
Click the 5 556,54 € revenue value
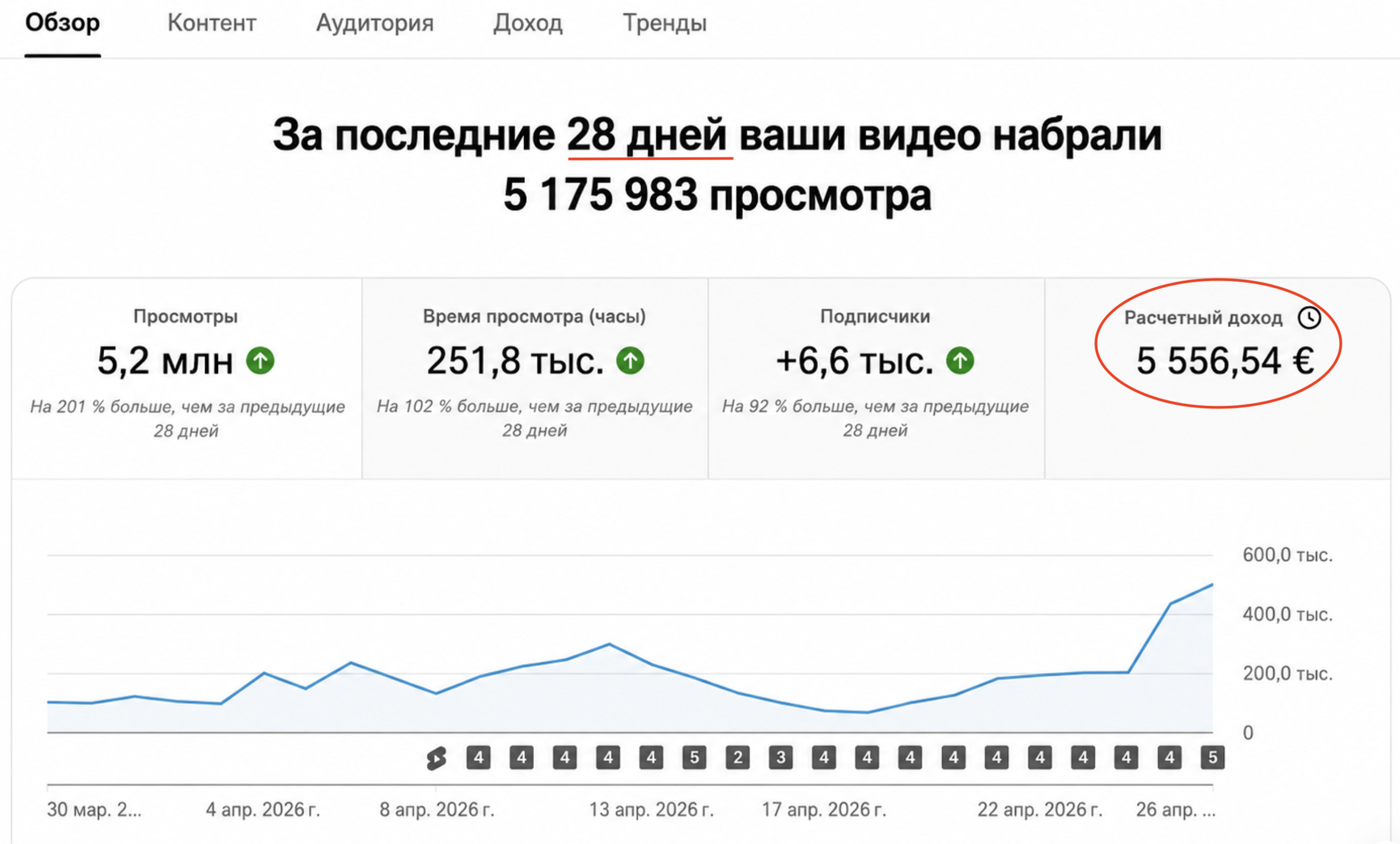(1226, 360)
